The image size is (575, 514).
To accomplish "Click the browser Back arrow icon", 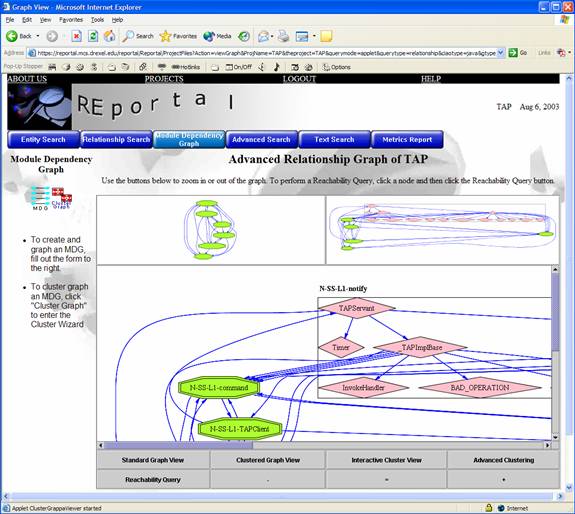I will [x=12, y=36].
